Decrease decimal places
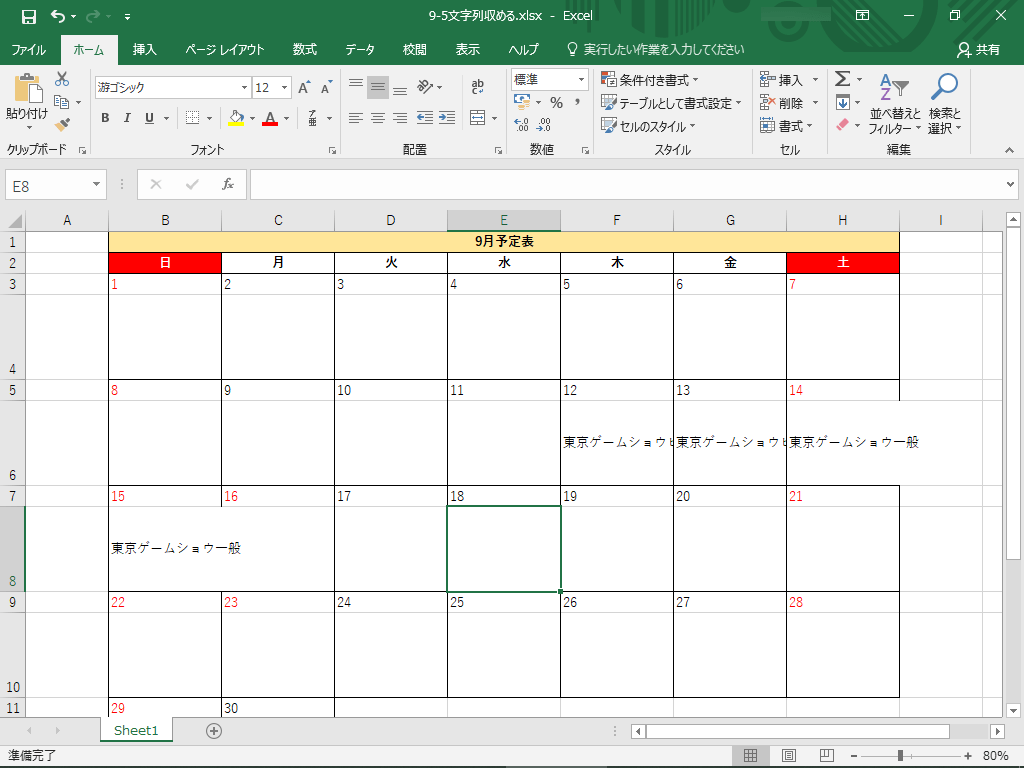1024x768 pixels. [x=543, y=125]
